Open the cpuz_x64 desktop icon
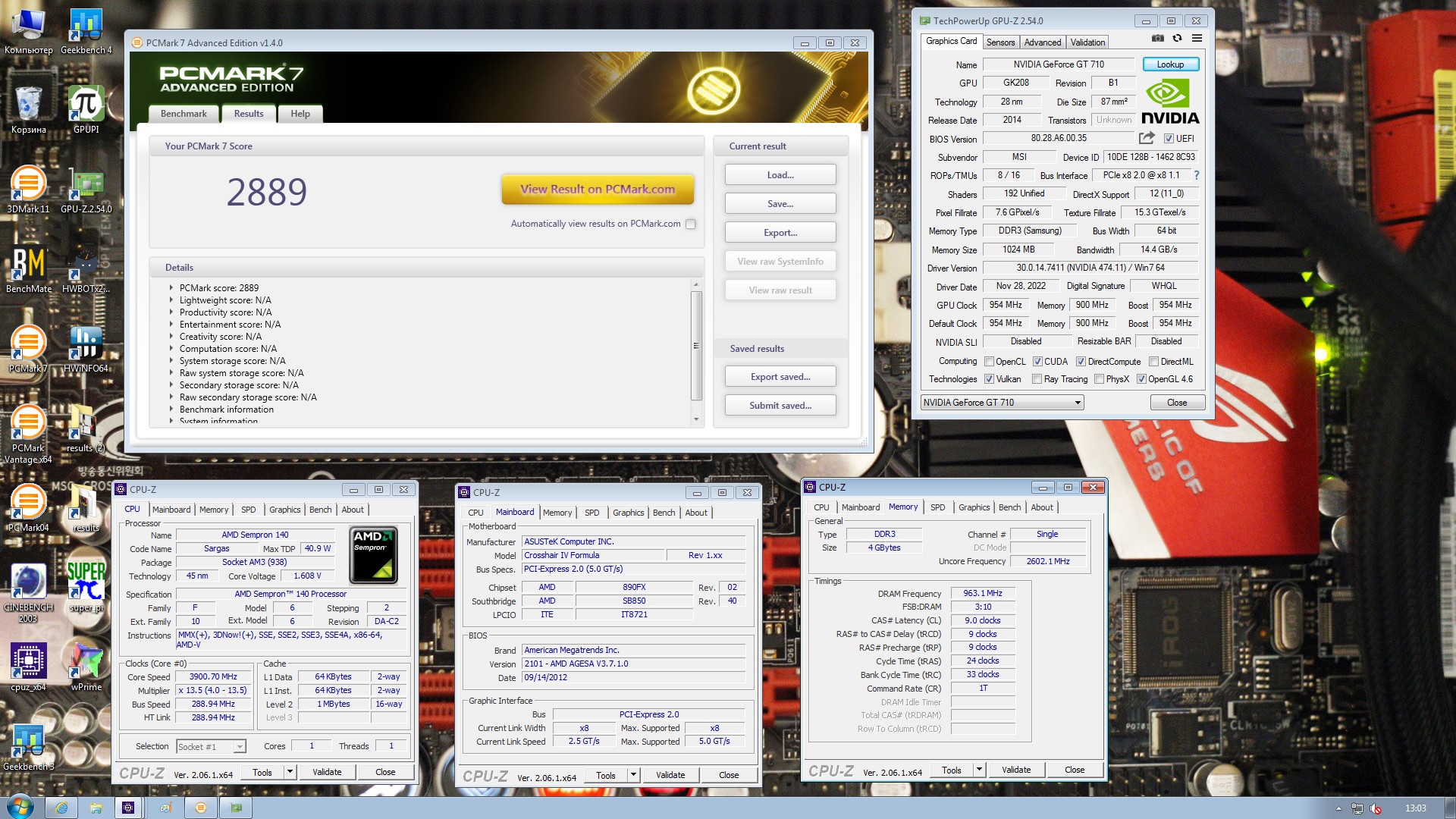The width and height of the screenshot is (1456, 819). coord(28,667)
